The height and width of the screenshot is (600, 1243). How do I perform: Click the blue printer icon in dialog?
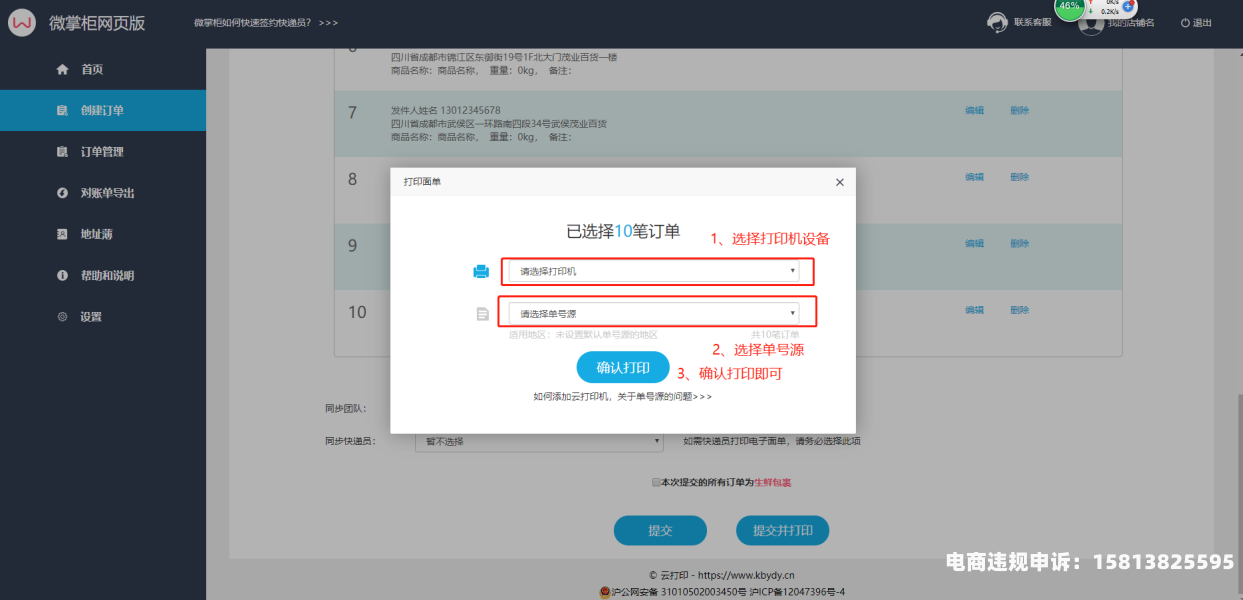click(481, 271)
